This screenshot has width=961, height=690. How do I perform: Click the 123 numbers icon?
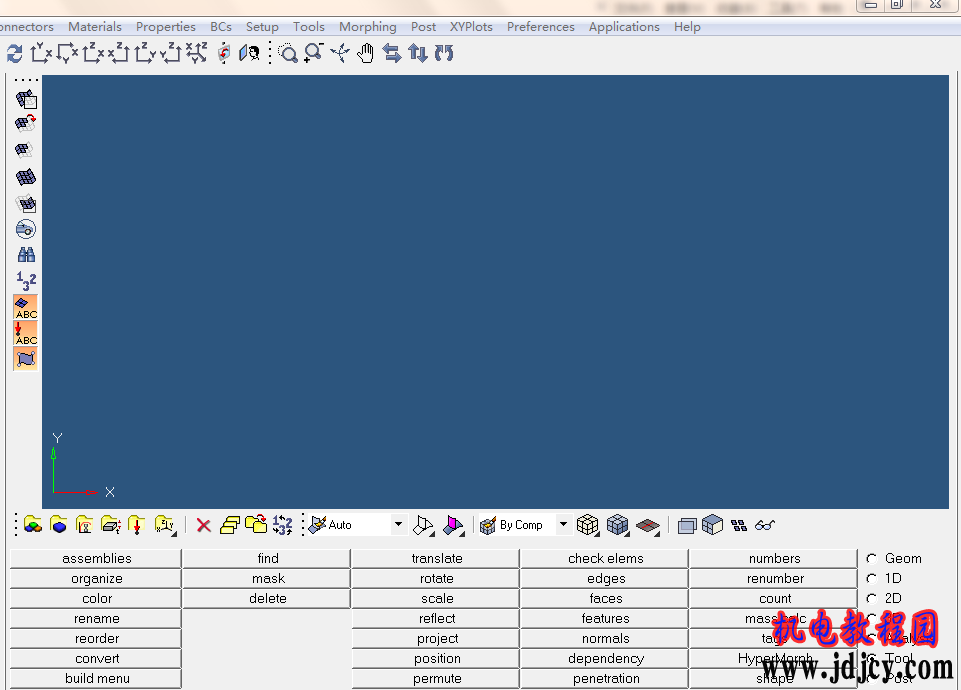pyautogui.click(x=26, y=281)
